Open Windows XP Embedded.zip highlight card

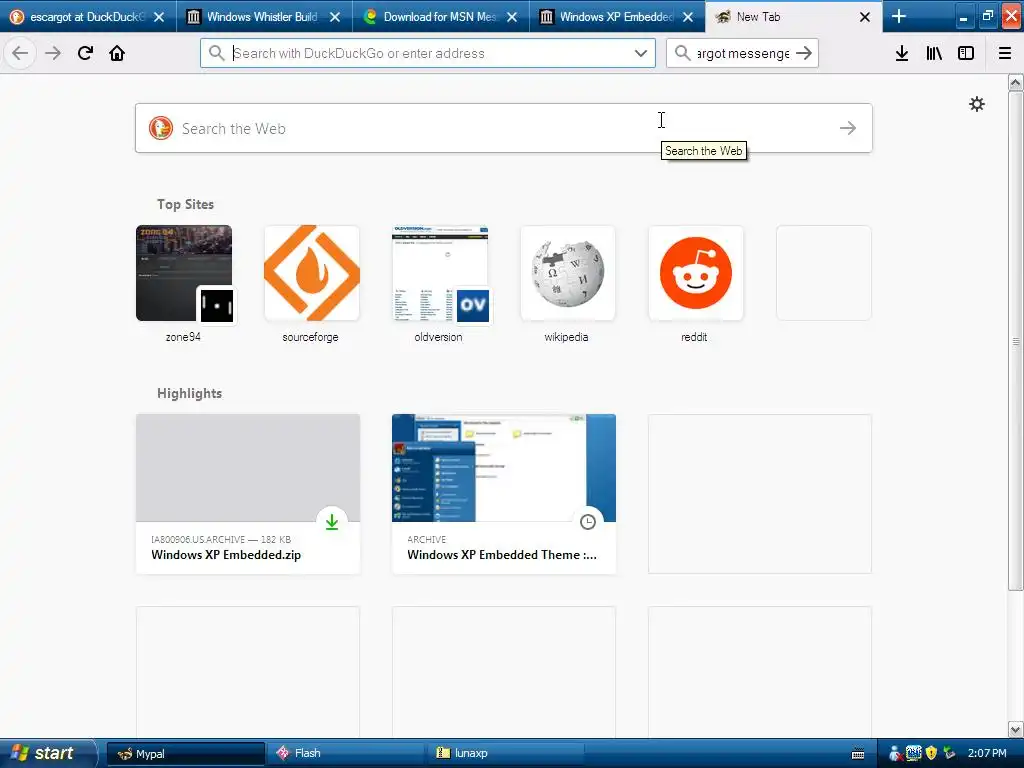click(x=248, y=494)
